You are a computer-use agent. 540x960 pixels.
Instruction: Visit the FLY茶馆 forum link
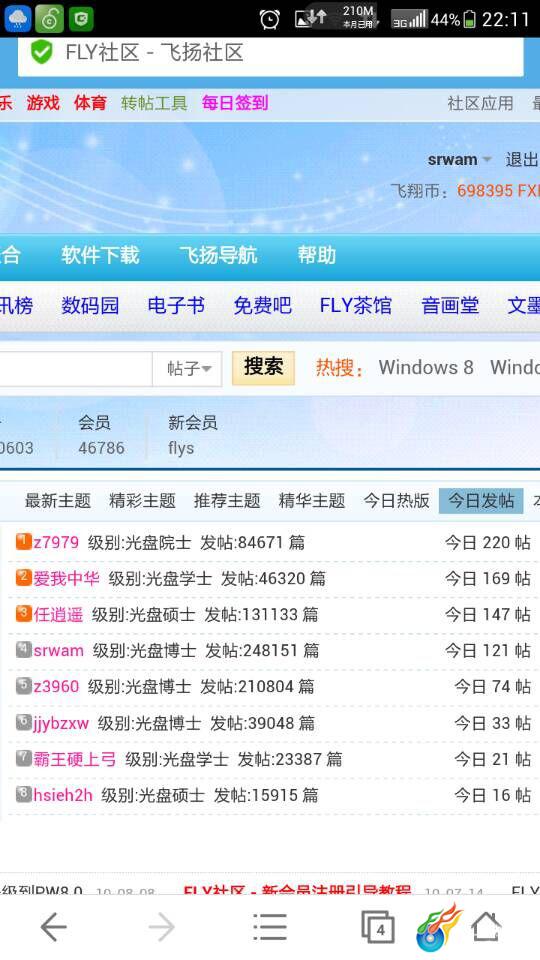coord(356,306)
